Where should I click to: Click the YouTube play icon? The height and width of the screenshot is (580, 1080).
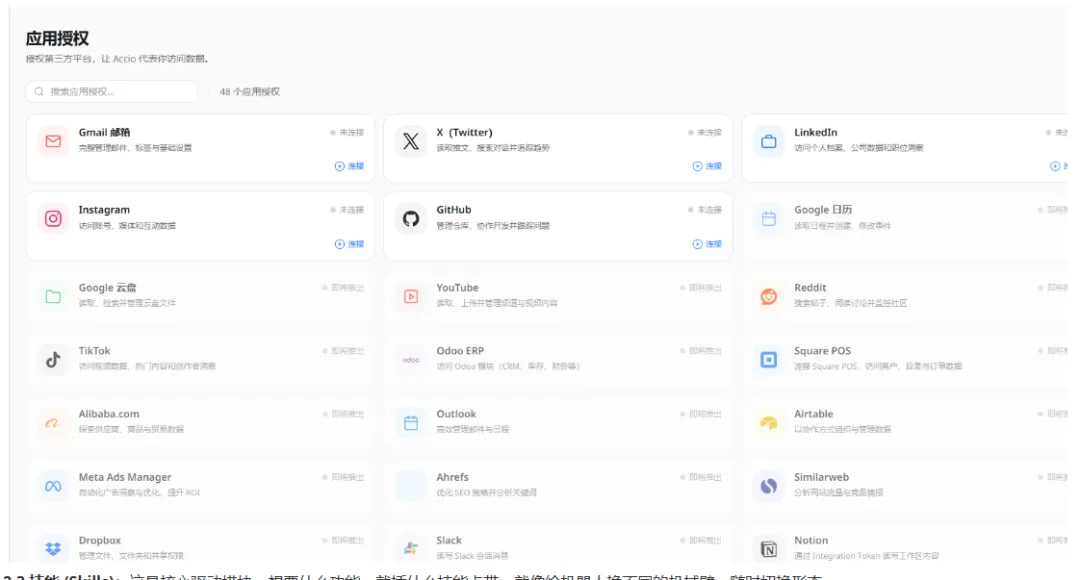[x=411, y=296]
